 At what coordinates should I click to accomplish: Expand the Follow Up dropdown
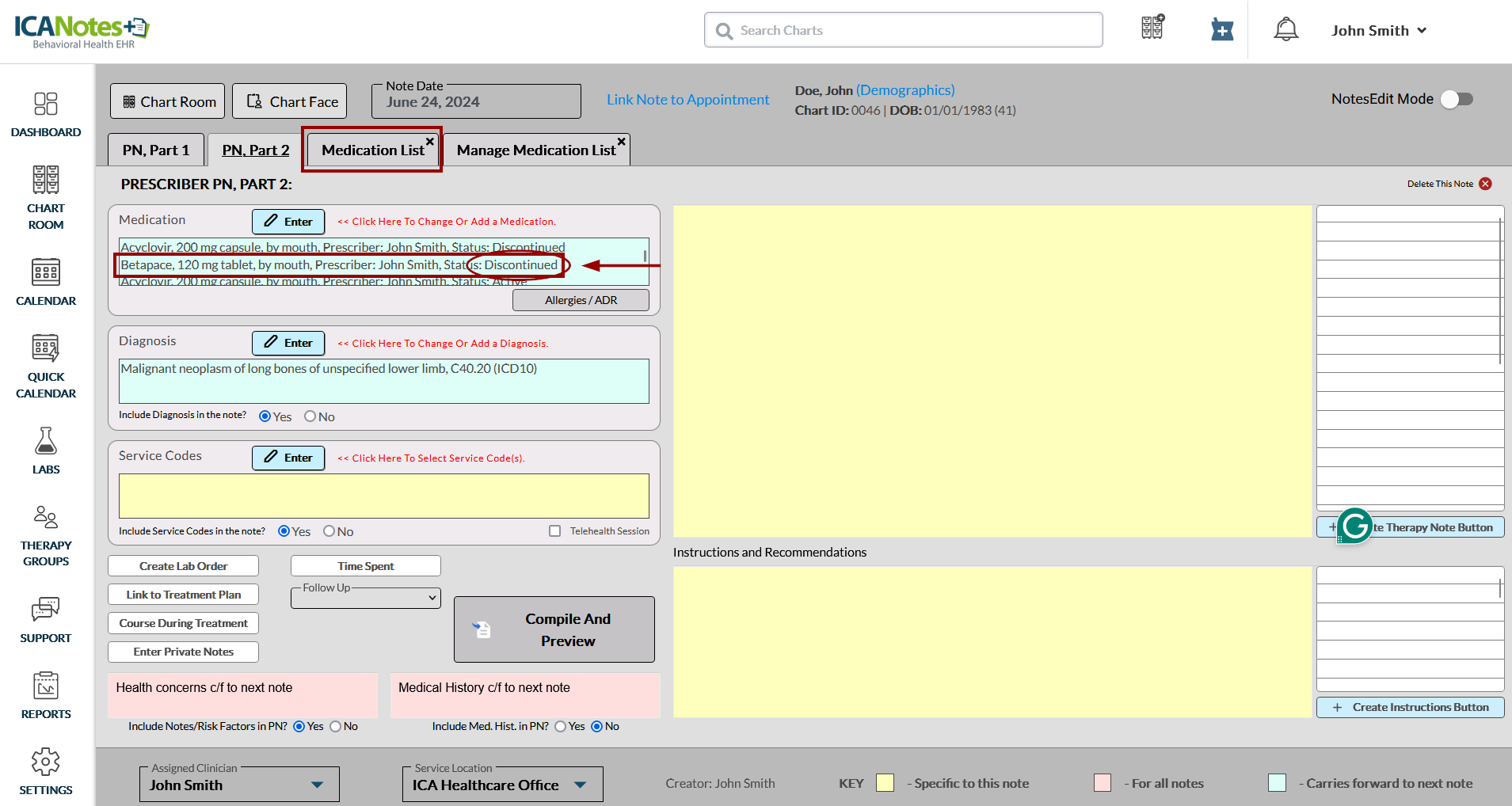coord(366,598)
